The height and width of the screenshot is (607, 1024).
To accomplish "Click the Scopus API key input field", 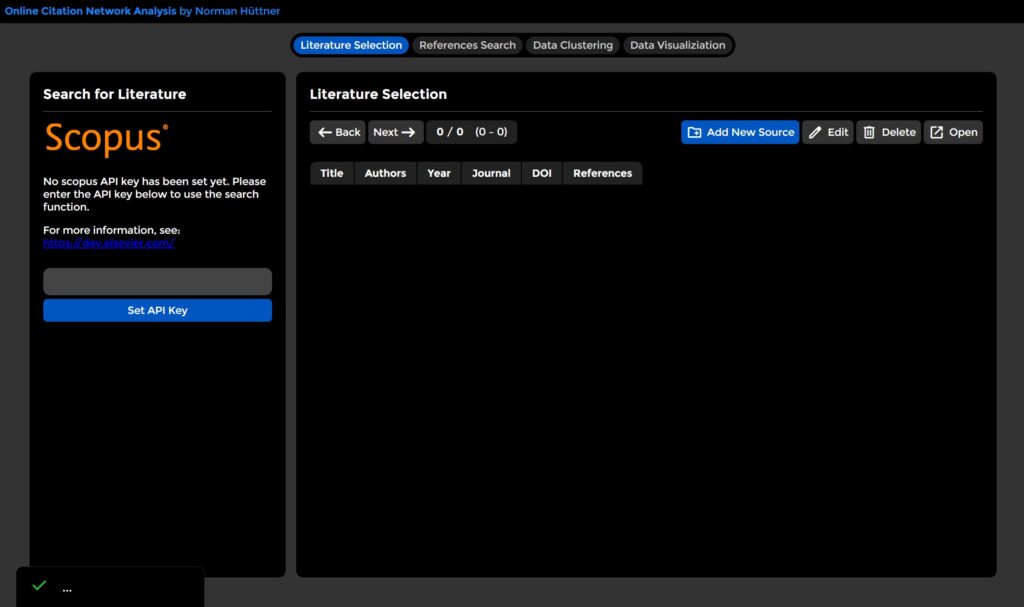I will [x=157, y=281].
